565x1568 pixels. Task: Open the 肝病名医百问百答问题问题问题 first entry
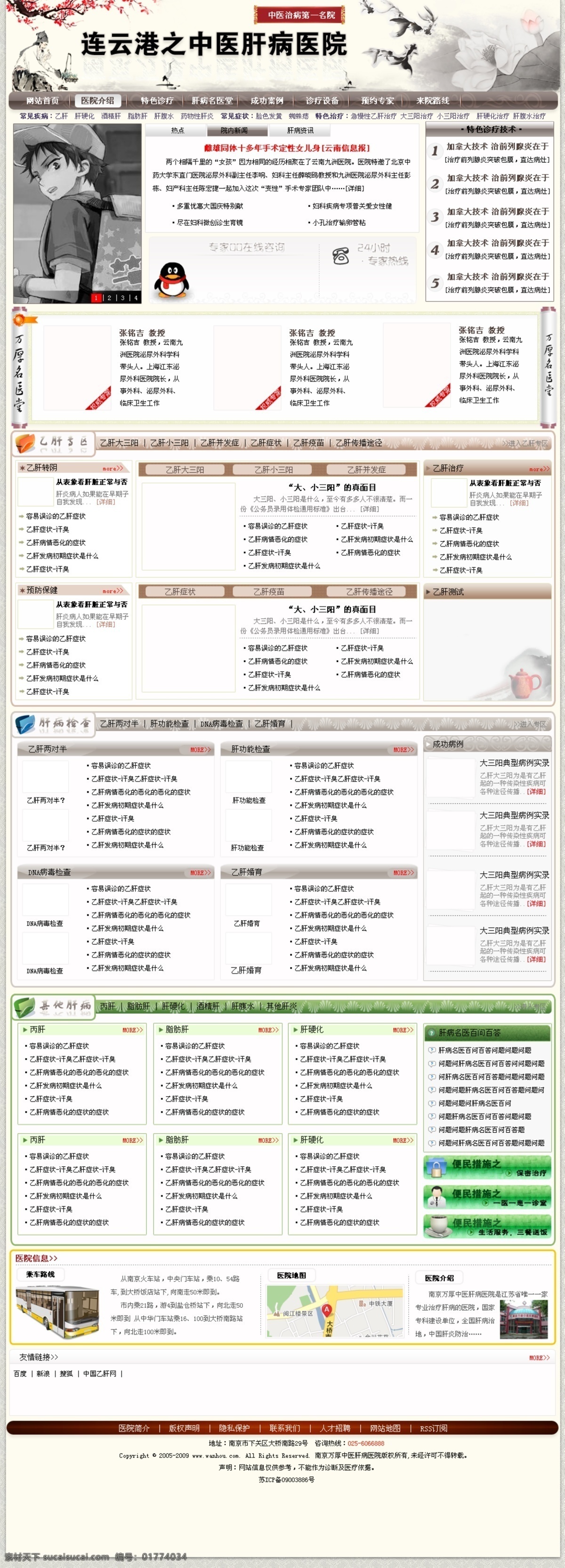click(x=484, y=1050)
